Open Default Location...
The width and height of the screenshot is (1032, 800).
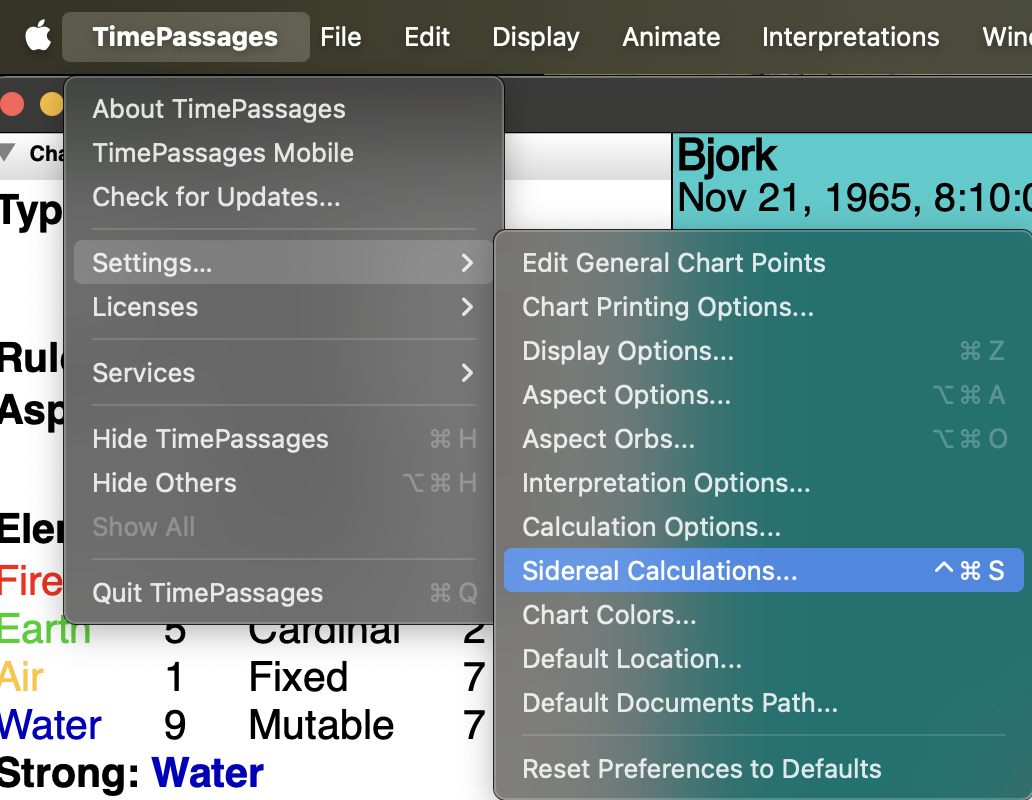point(763,659)
